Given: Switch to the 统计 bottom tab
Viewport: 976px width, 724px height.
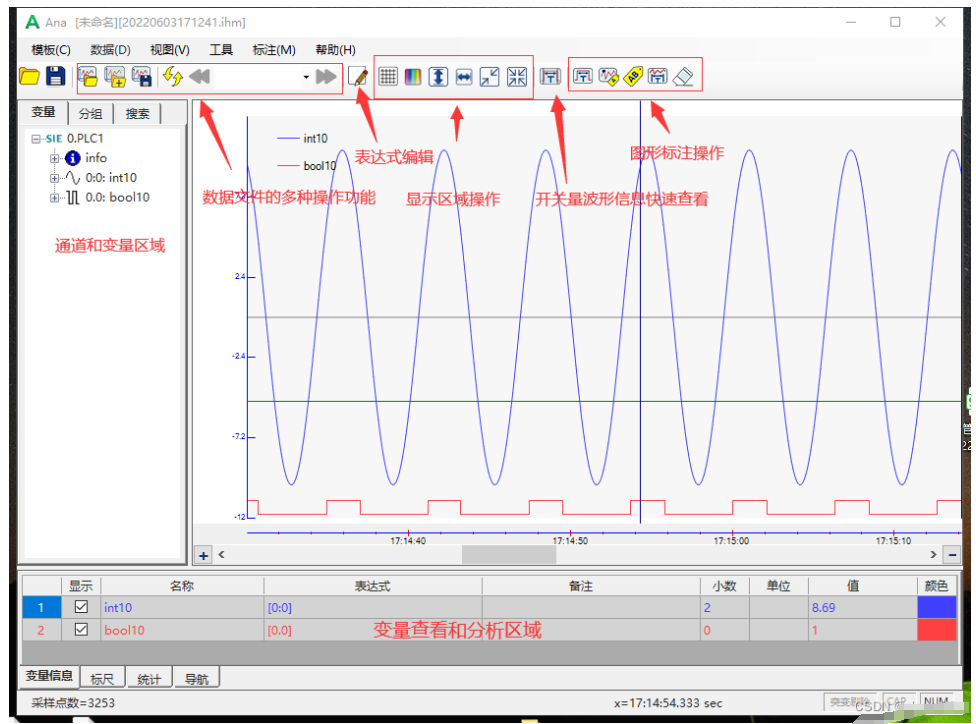Looking at the screenshot, I should click(149, 679).
